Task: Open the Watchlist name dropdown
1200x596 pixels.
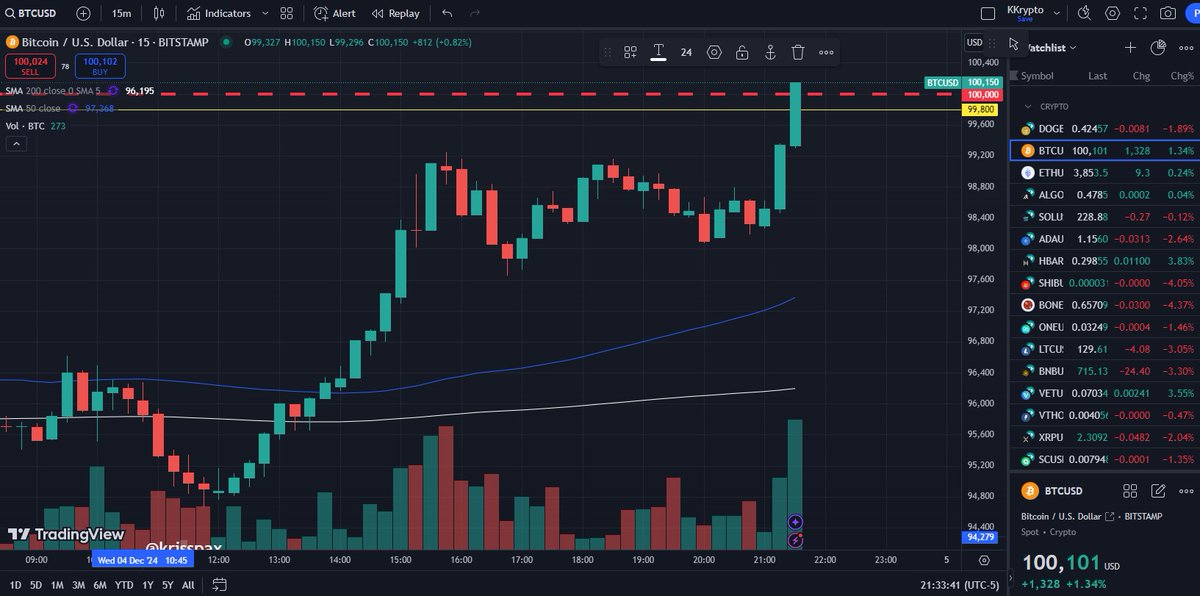Action: click(x=1051, y=47)
